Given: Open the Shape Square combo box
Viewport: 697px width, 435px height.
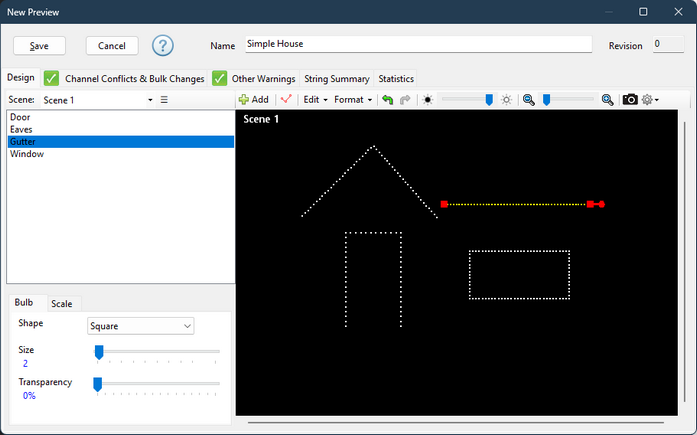Looking at the screenshot, I should pos(140,326).
